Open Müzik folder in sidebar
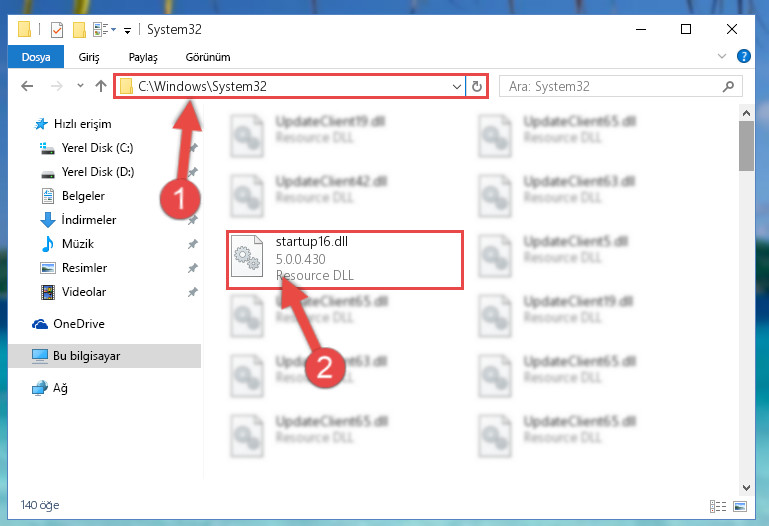Viewport: 769px width, 526px height. click(67, 244)
